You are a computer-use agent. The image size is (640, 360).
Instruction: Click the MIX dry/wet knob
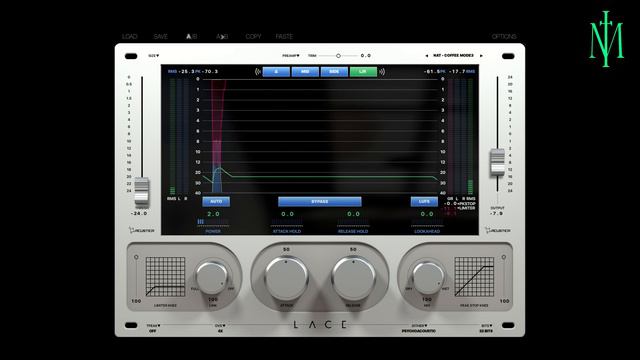(x=428, y=278)
